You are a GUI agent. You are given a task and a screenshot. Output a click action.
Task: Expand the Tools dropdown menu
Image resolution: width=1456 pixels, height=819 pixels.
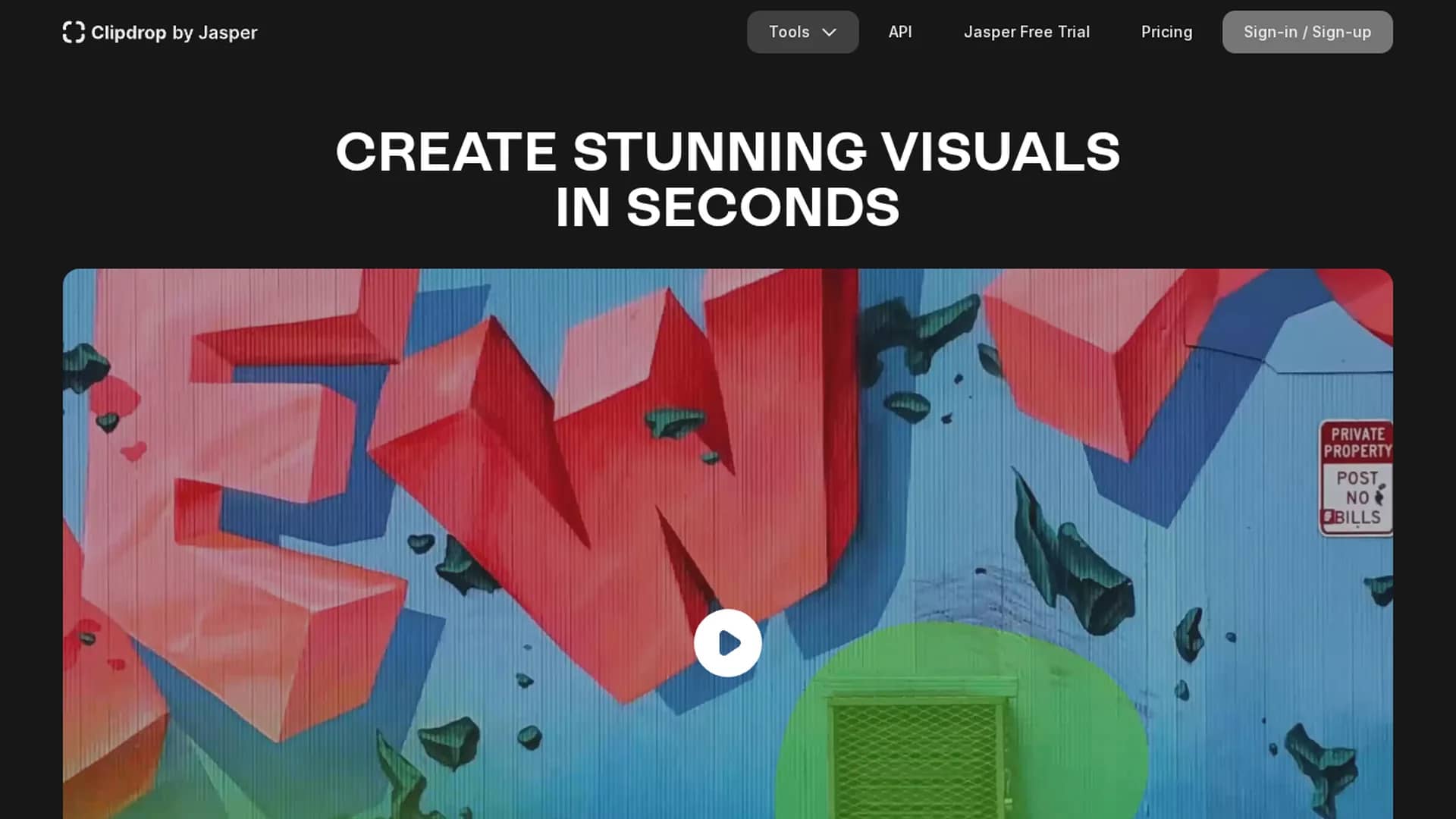(x=802, y=32)
